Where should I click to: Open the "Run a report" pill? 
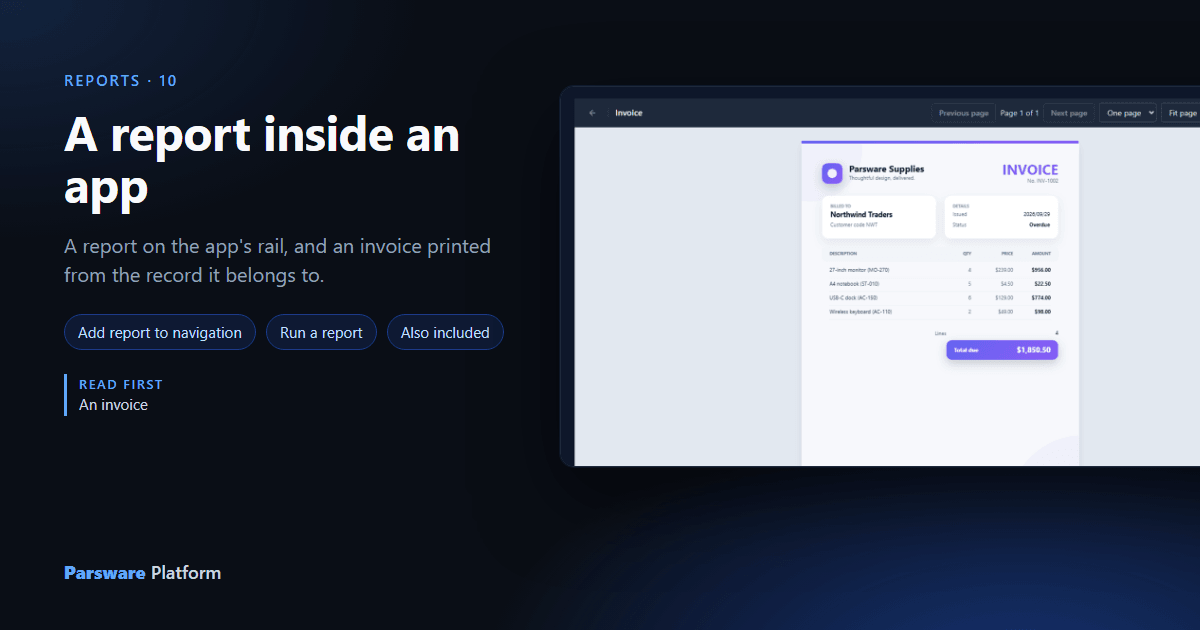tap(321, 333)
